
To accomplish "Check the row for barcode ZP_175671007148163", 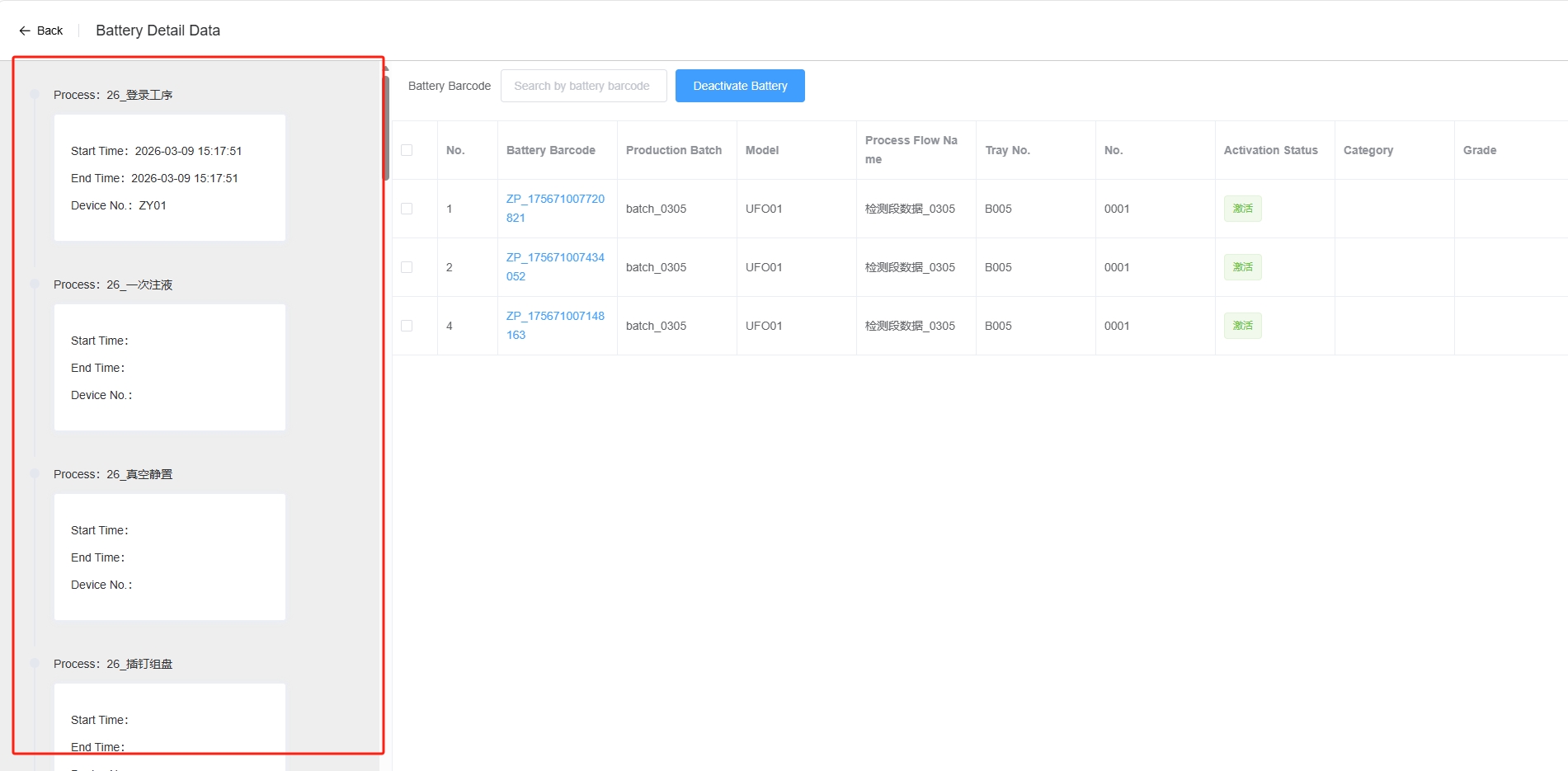I will pyautogui.click(x=407, y=326).
